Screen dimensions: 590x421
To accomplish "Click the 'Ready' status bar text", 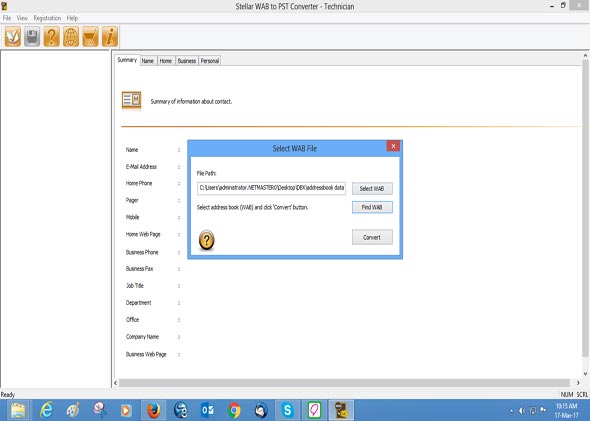I will pyautogui.click(x=8, y=395).
